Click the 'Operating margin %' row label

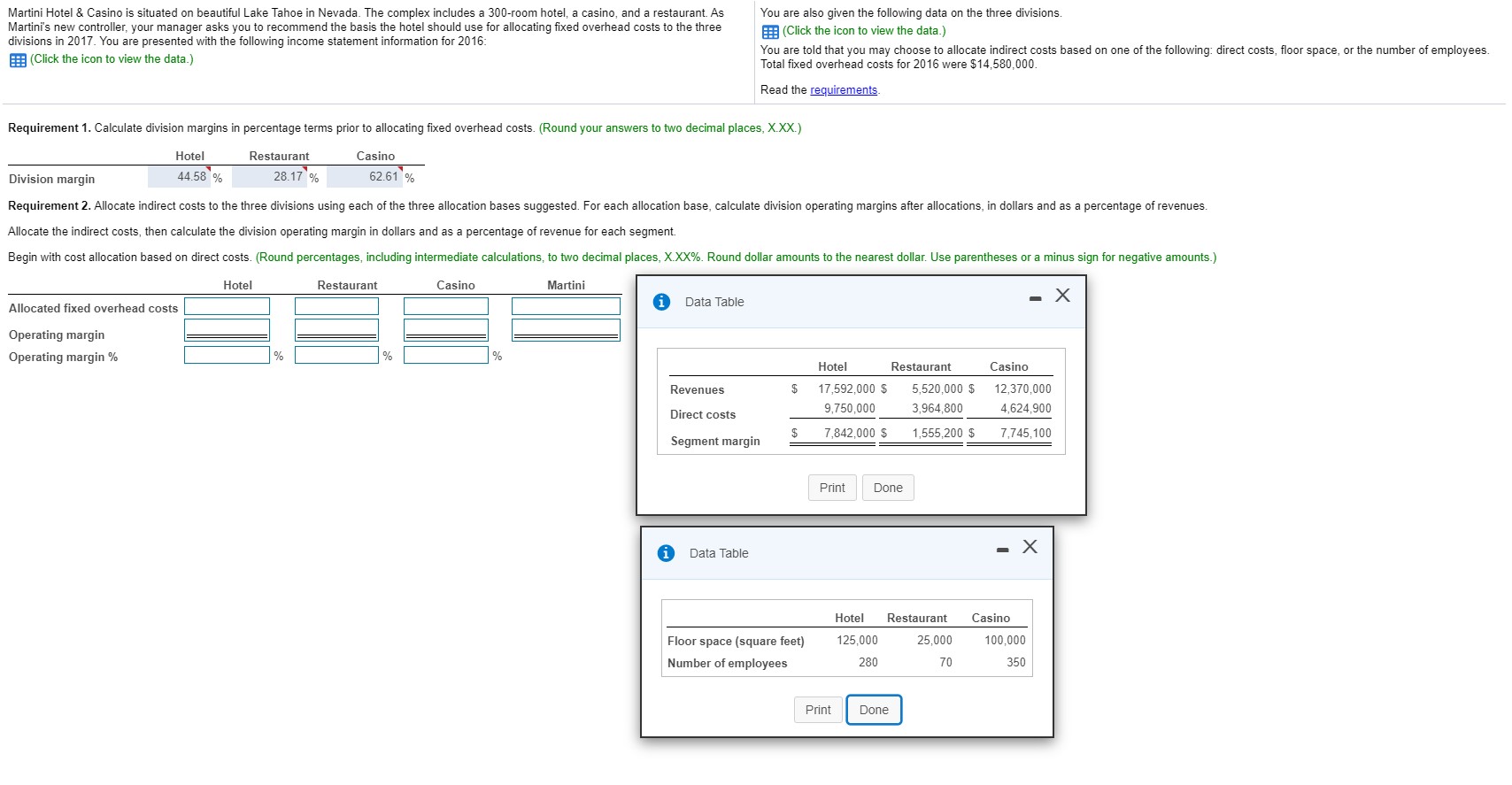[63, 358]
